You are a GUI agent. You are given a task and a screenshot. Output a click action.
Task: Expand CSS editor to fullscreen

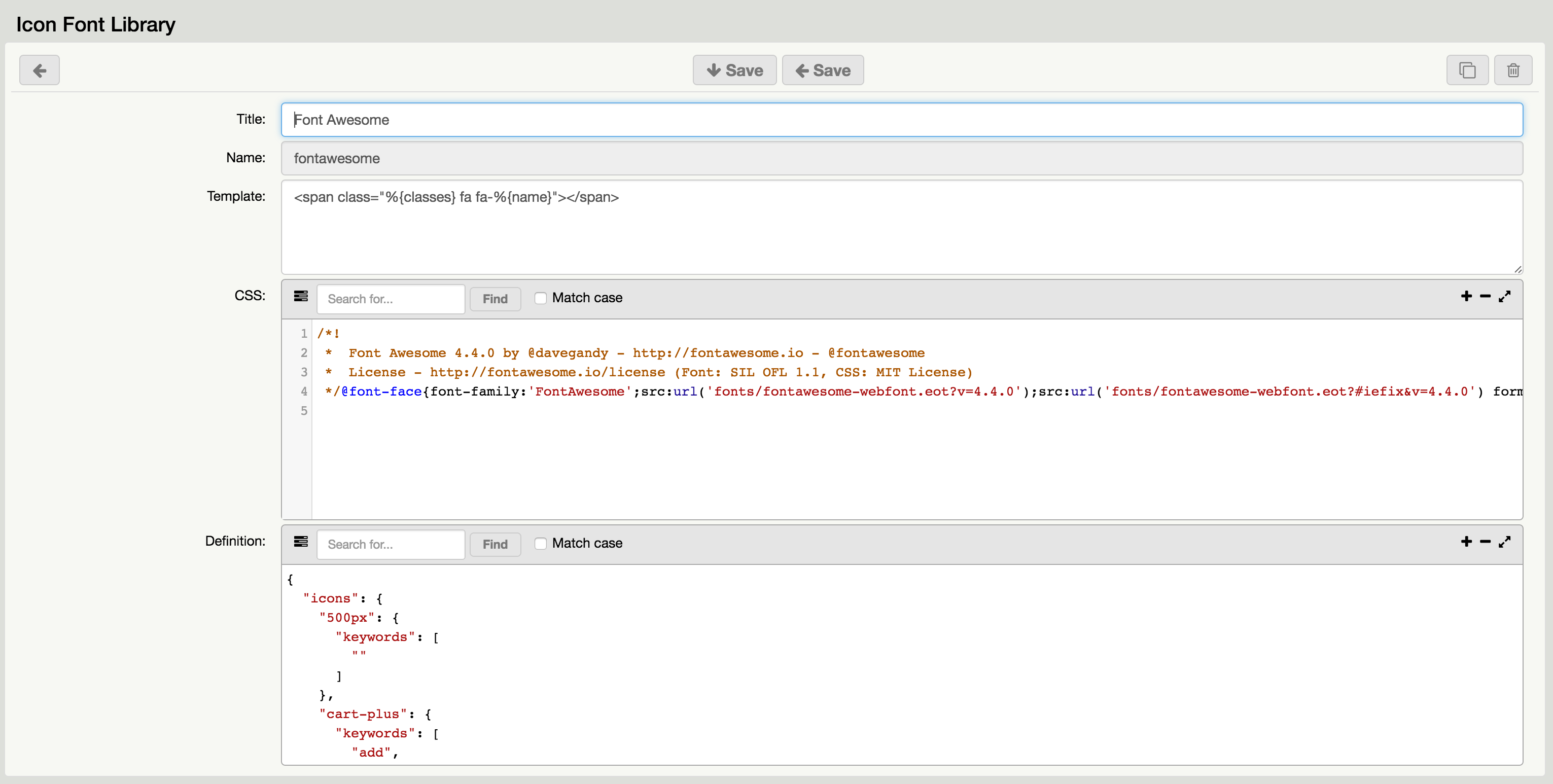click(x=1505, y=297)
